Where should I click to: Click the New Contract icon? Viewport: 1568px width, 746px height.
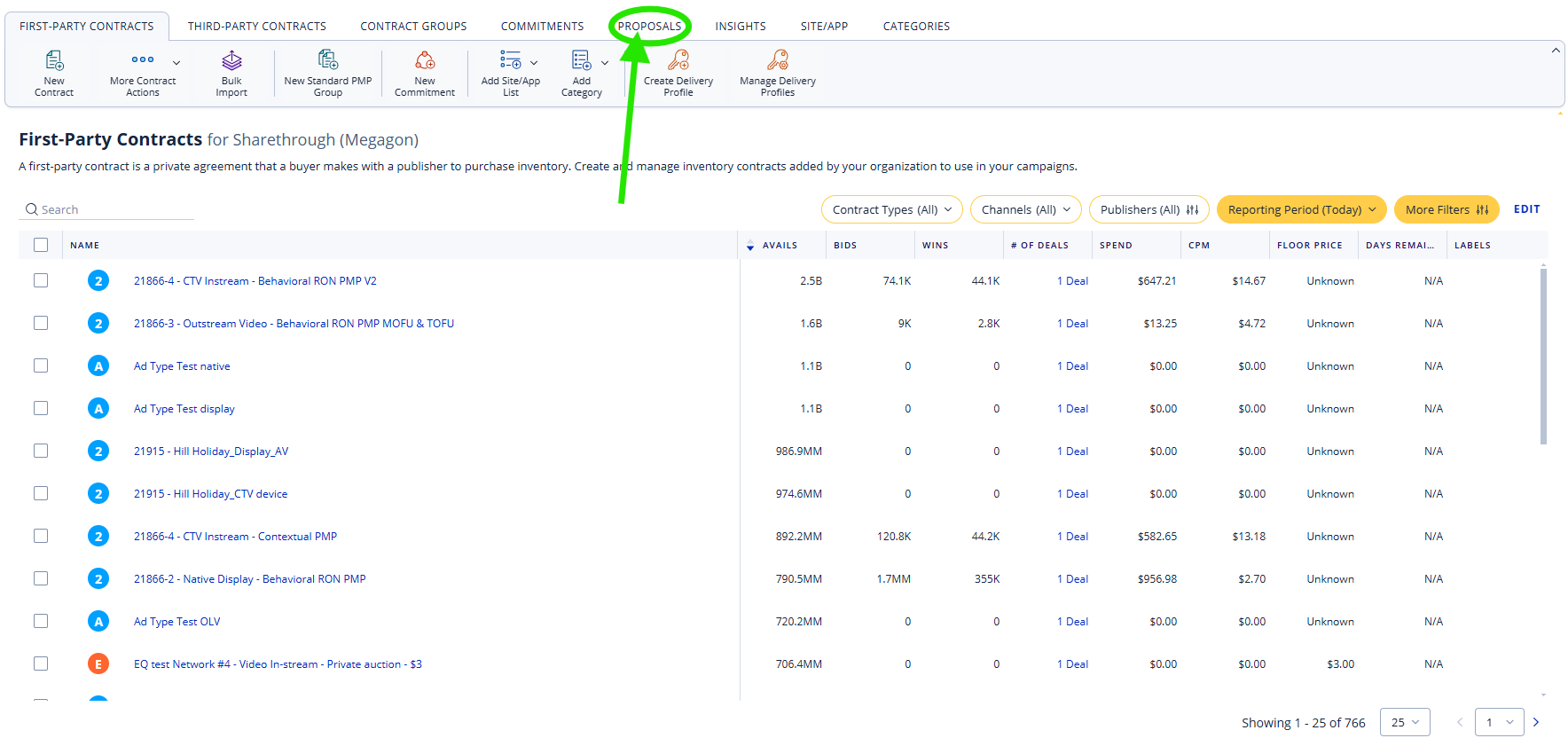[x=54, y=60]
